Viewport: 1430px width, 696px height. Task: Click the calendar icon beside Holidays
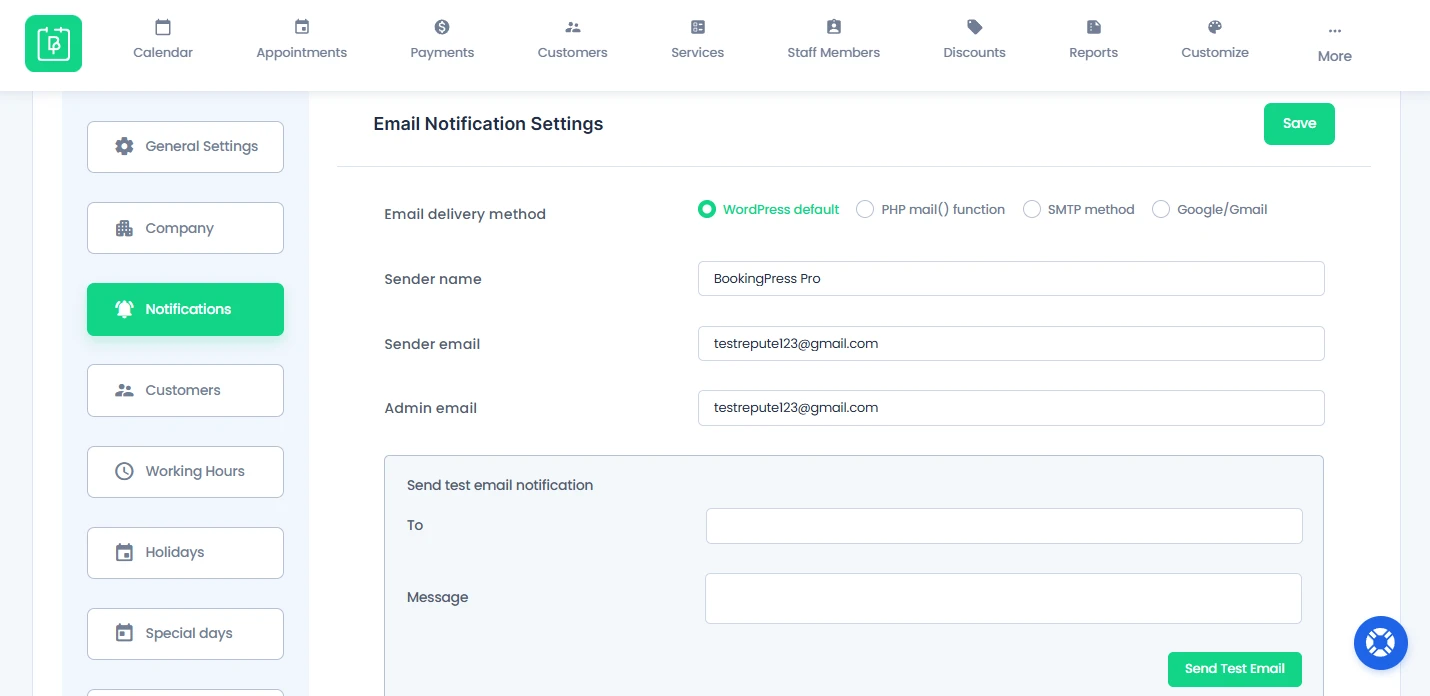coord(124,552)
